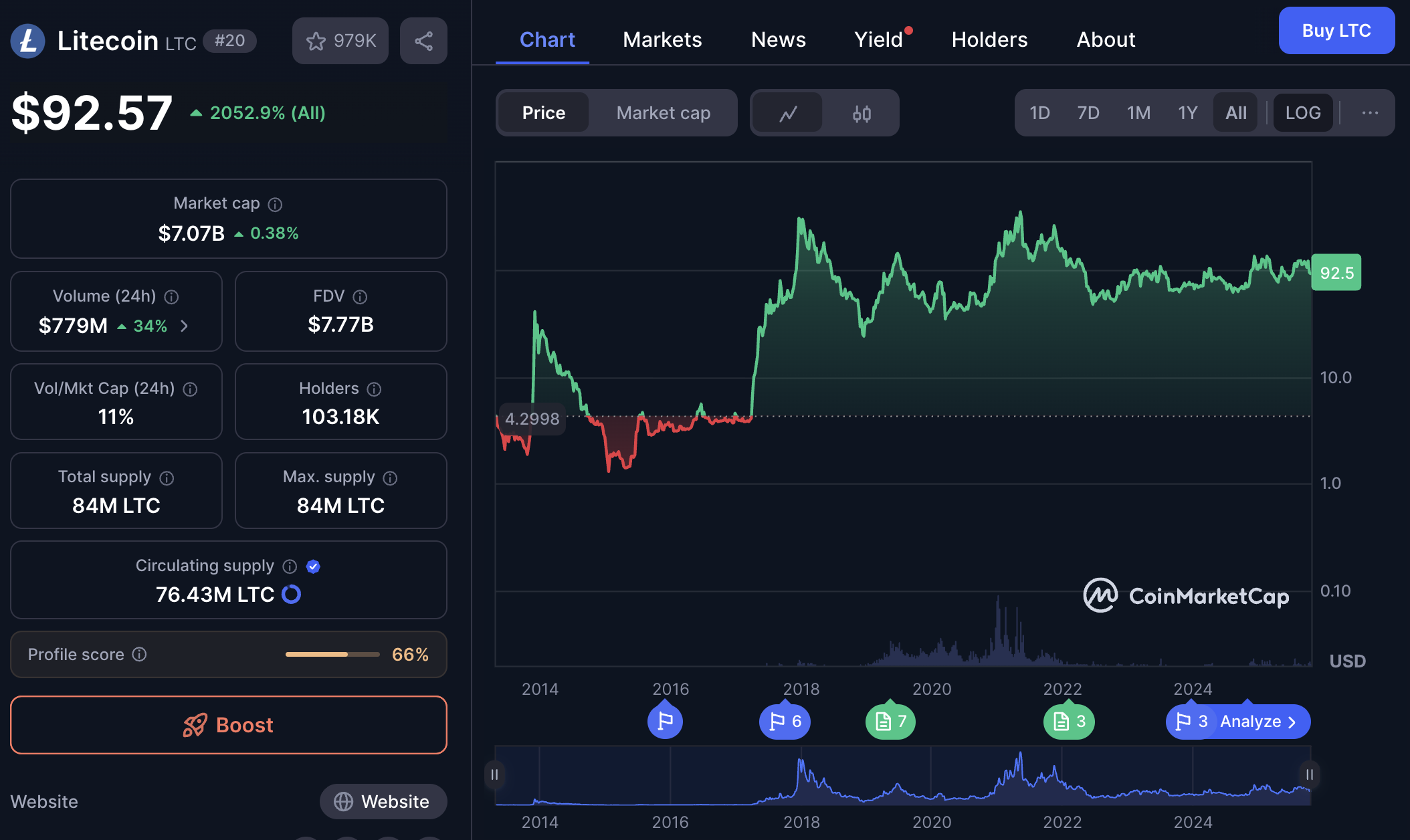The image size is (1410, 840).
Task: Click the share icon next to watchlist
Action: click(x=423, y=41)
